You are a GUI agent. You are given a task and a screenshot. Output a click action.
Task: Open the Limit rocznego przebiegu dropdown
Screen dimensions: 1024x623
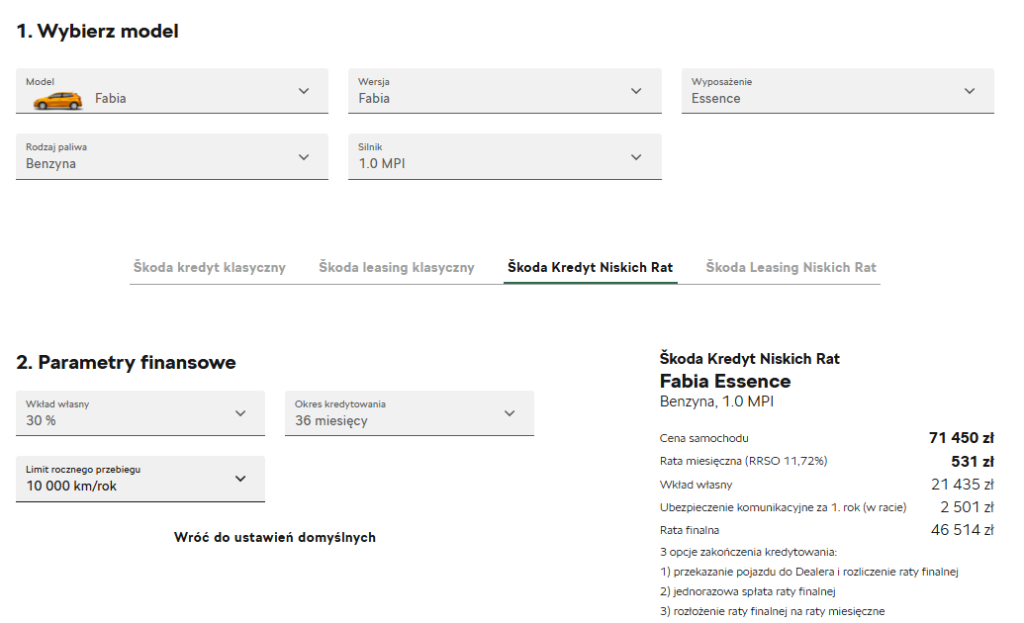tap(140, 479)
